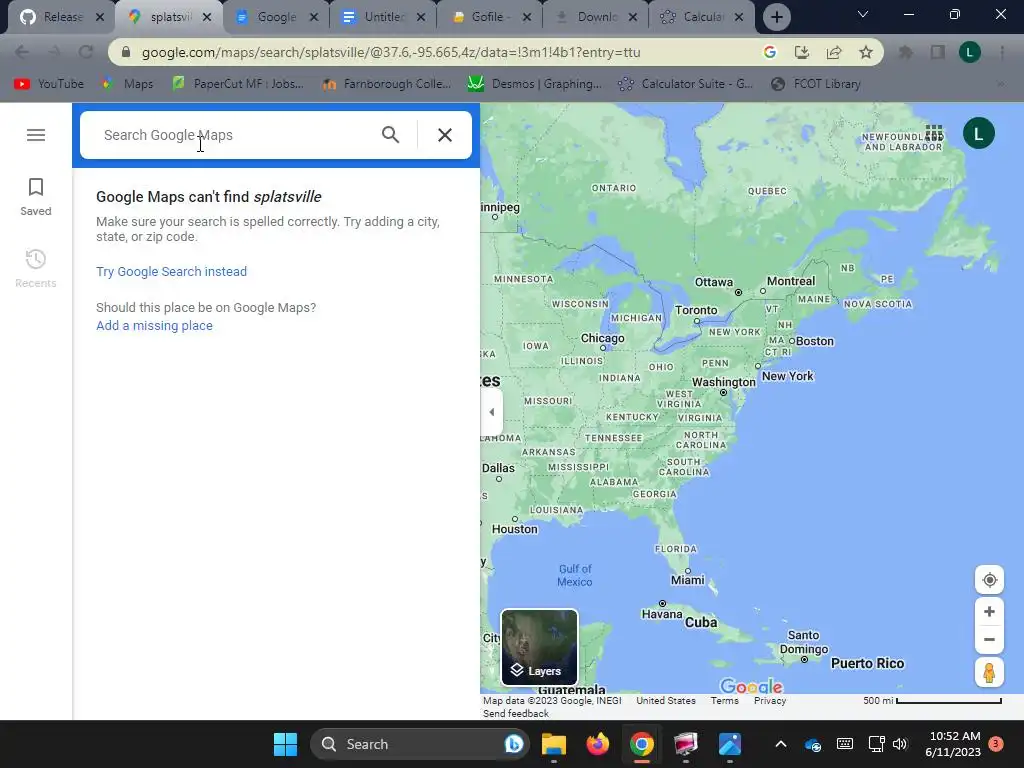This screenshot has height=768, width=1024.
Task: Click Add a missing place link
Action: click(x=154, y=326)
